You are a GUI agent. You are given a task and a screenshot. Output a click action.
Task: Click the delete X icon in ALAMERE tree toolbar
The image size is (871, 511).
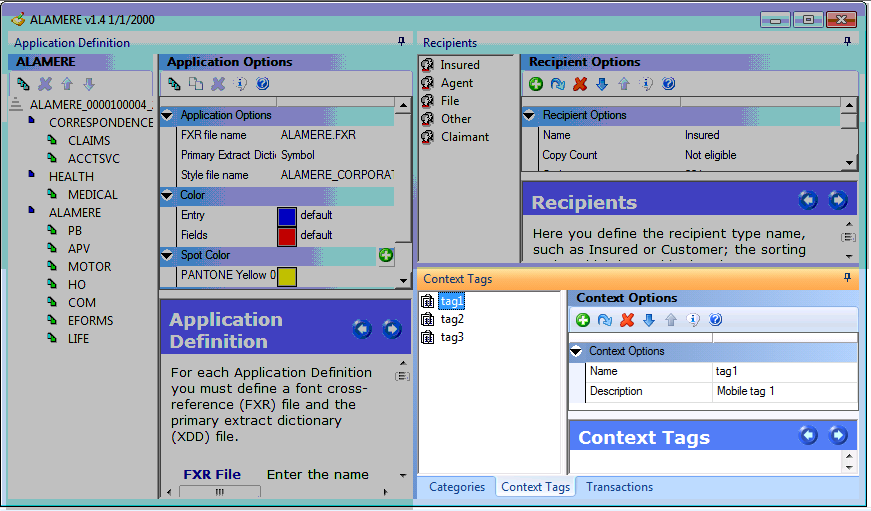click(45, 84)
